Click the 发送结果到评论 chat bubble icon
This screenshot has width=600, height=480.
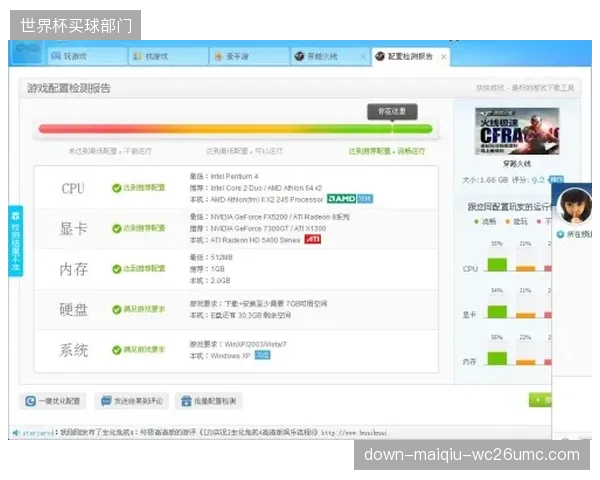pyautogui.click(x=106, y=401)
